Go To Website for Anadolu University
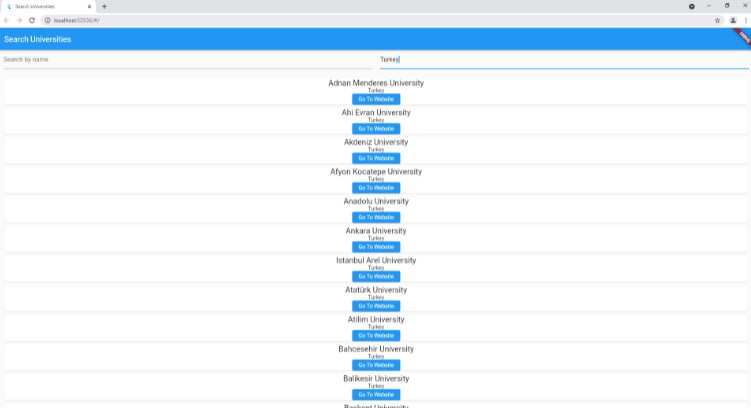The height and width of the screenshot is (408, 751). click(376, 217)
